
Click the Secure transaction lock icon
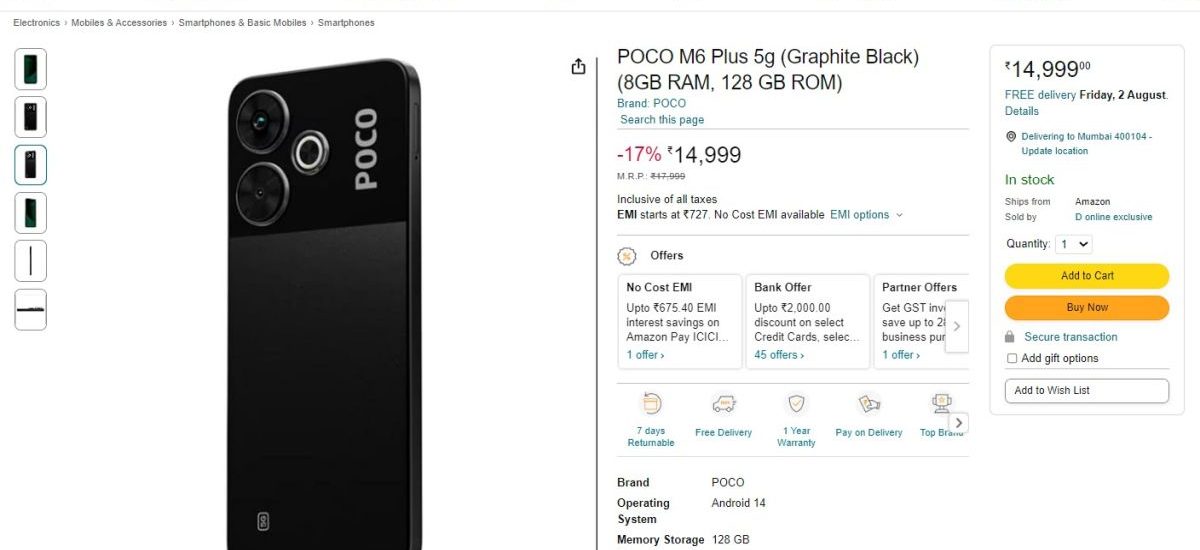point(1010,337)
